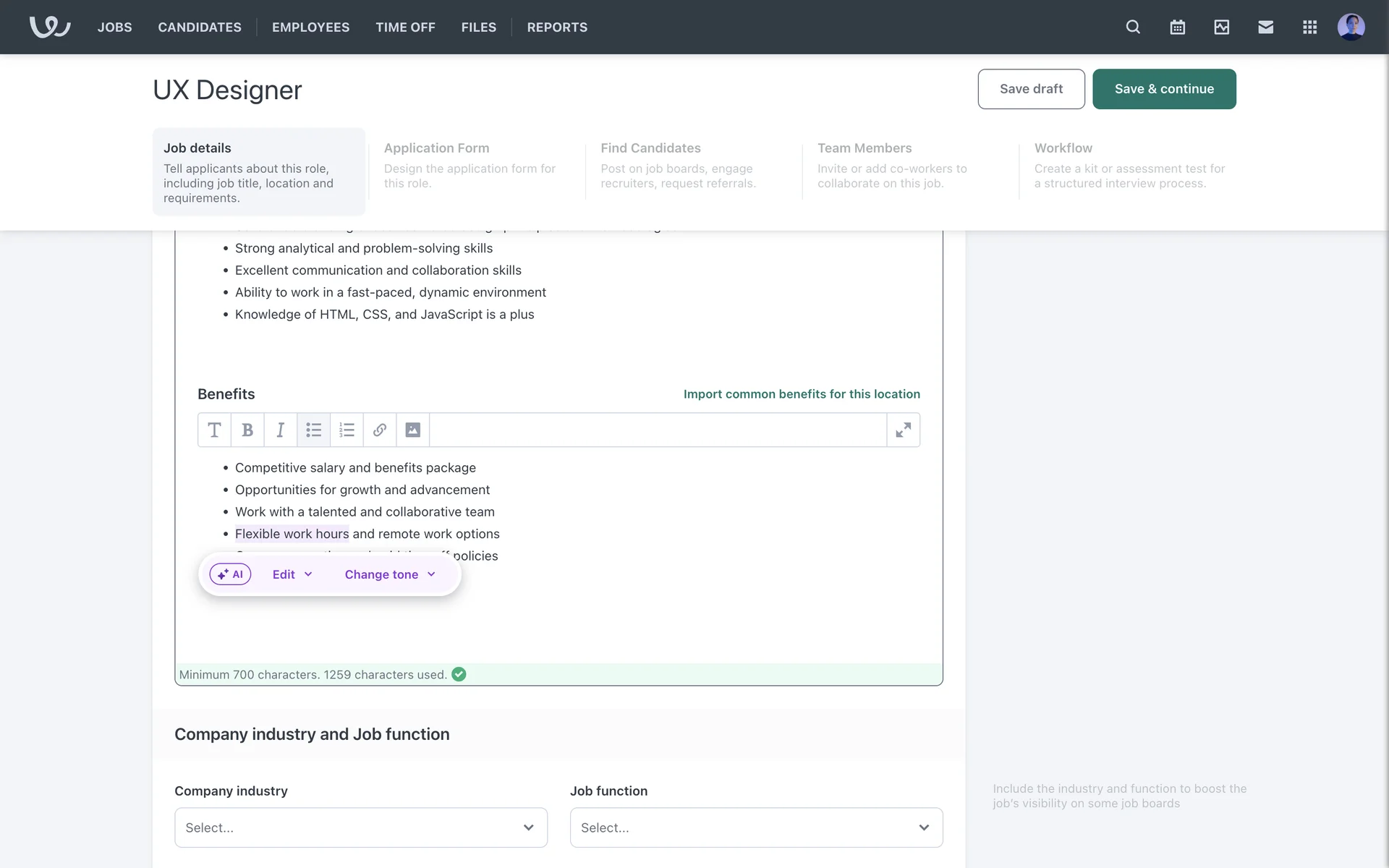
Task: Open search from the top bar
Action: tap(1133, 27)
